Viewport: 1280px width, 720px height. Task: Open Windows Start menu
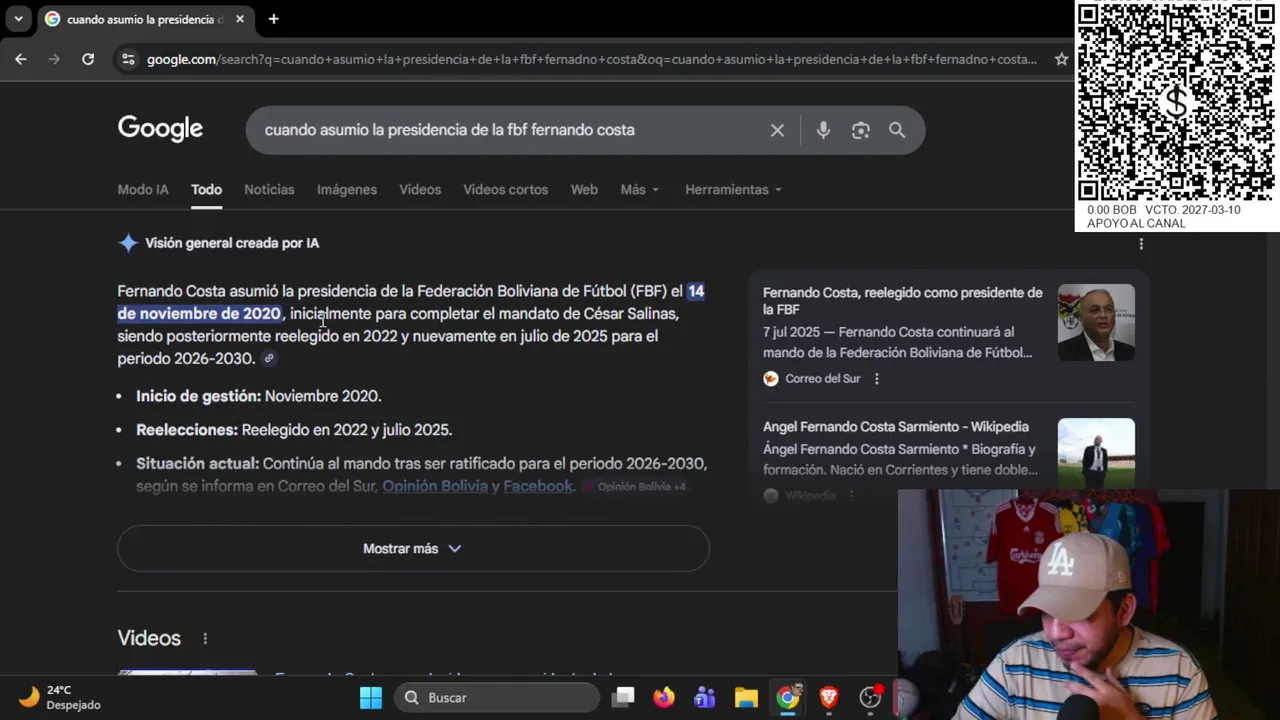pos(371,698)
